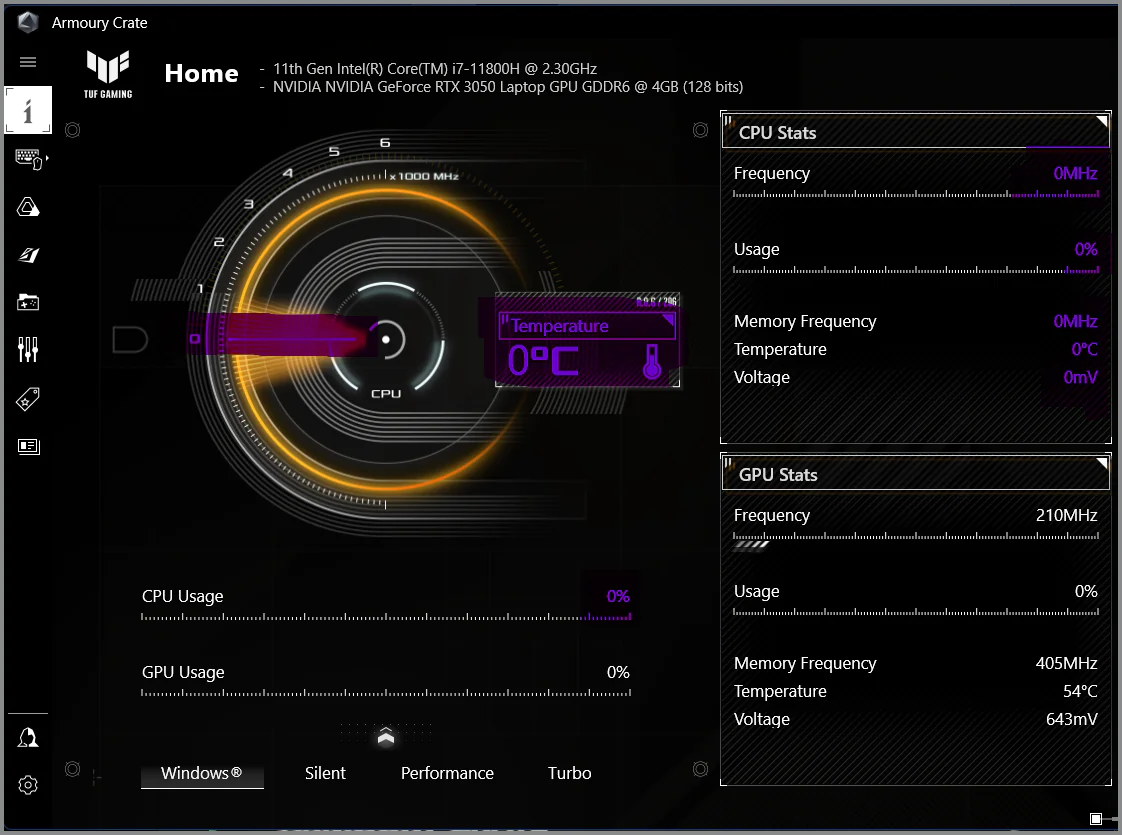Open the user account icon
The height and width of the screenshot is (835, 1122).
click(28, 737)
